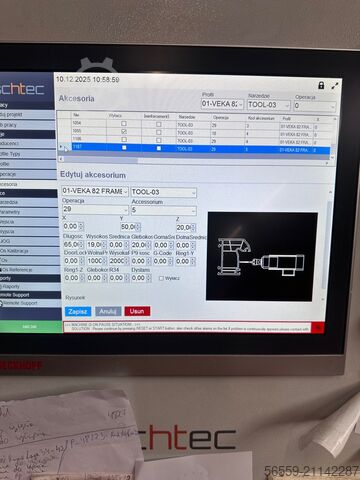This screenshot has height=480, width=360.
Task: Open the Oś Referencje sidebar item
Action: tap(29, 269)
